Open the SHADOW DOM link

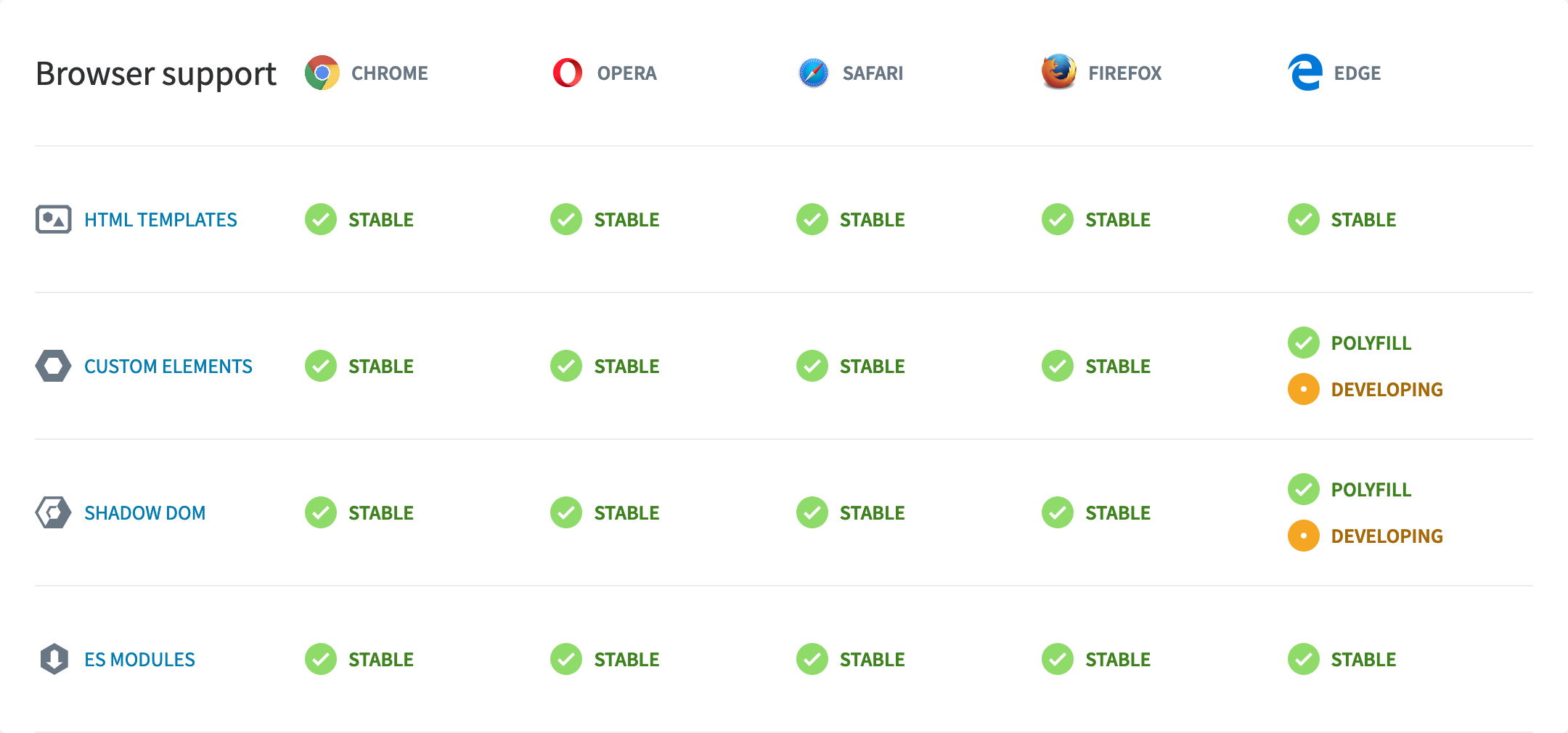click(x=145, y=513)
